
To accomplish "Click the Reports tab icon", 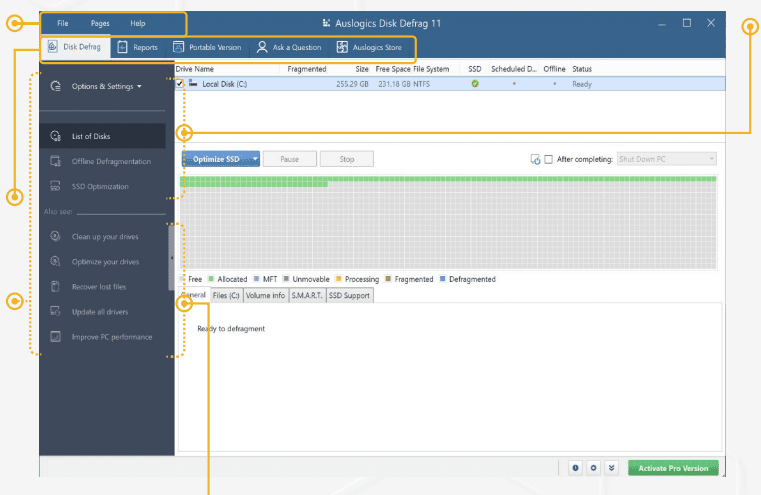I will [123, 47].
